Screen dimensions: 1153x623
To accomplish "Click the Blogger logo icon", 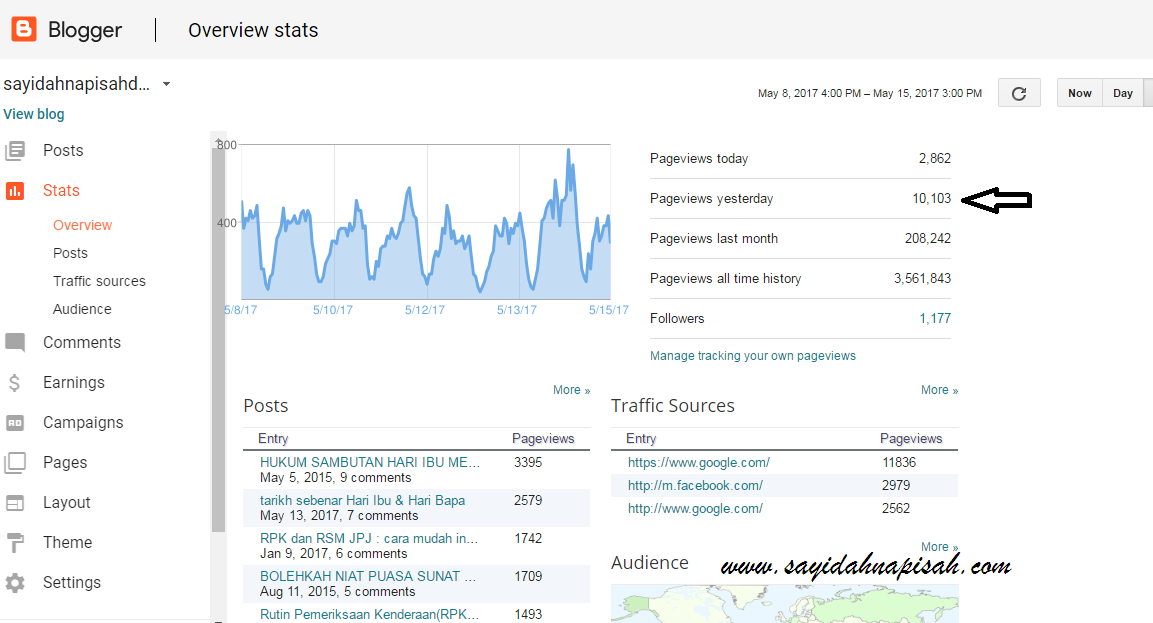I will (24, 29).
